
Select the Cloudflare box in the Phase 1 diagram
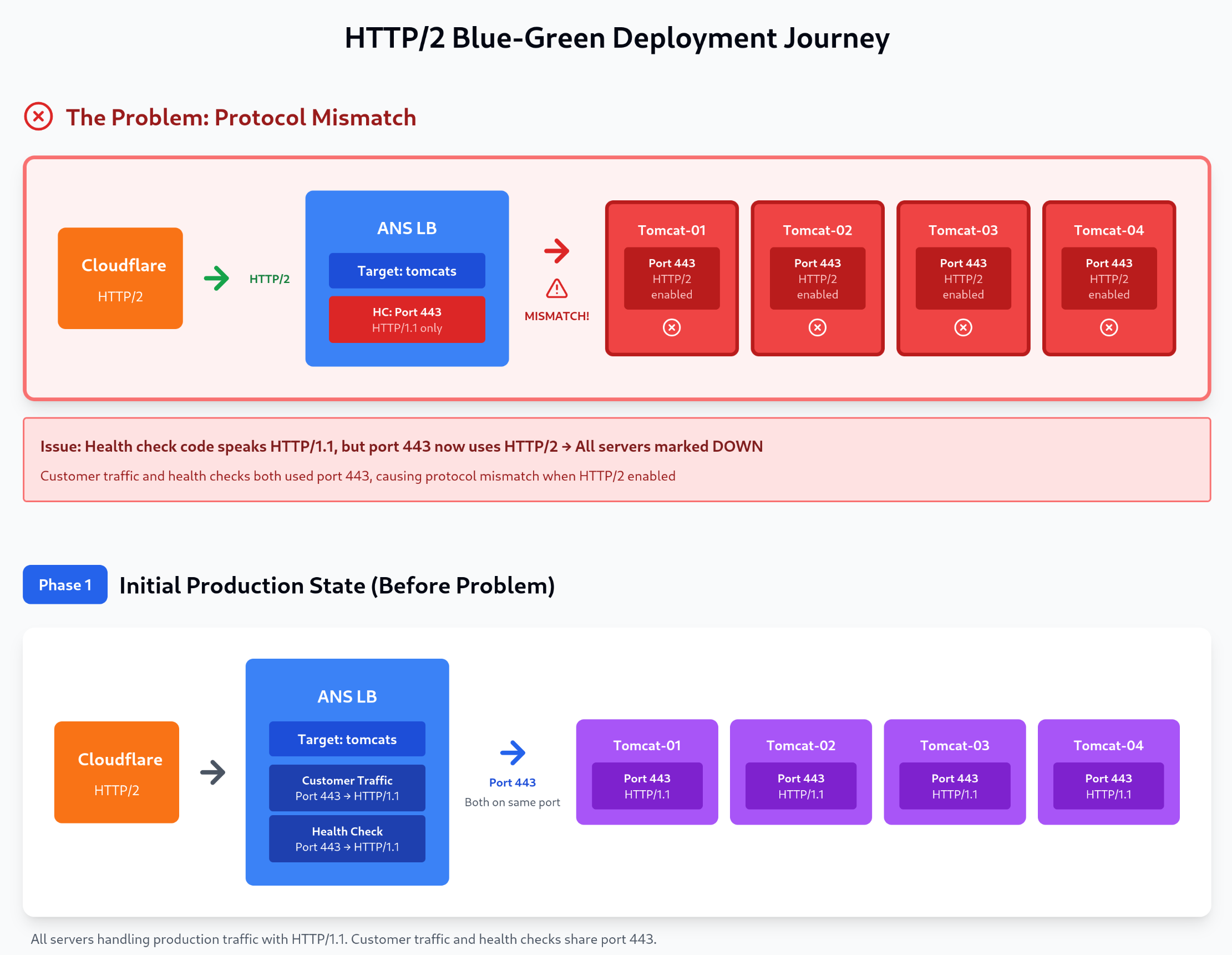[x=117, y=772]
